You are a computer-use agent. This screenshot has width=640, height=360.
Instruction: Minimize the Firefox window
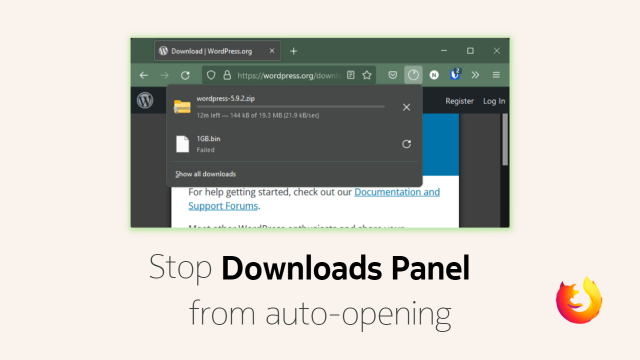click(444, 51)
